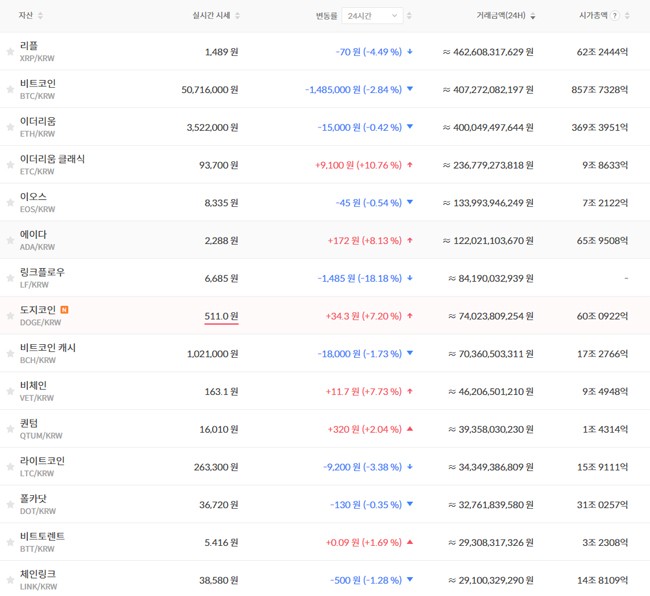Viewport: 650px width, 596px height.
Task: Toggle favorite star for BCH/KRW row
Action: click(10, 354)
